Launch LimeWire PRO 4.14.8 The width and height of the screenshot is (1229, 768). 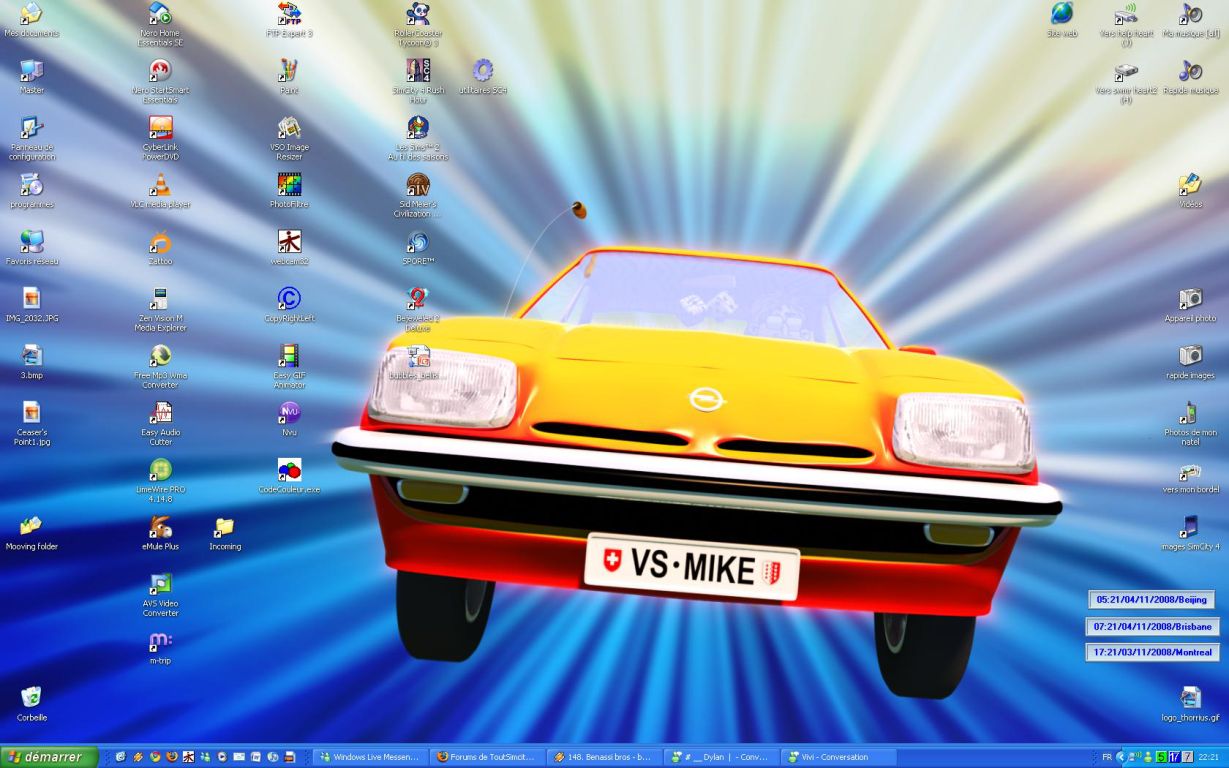[160, 470]
